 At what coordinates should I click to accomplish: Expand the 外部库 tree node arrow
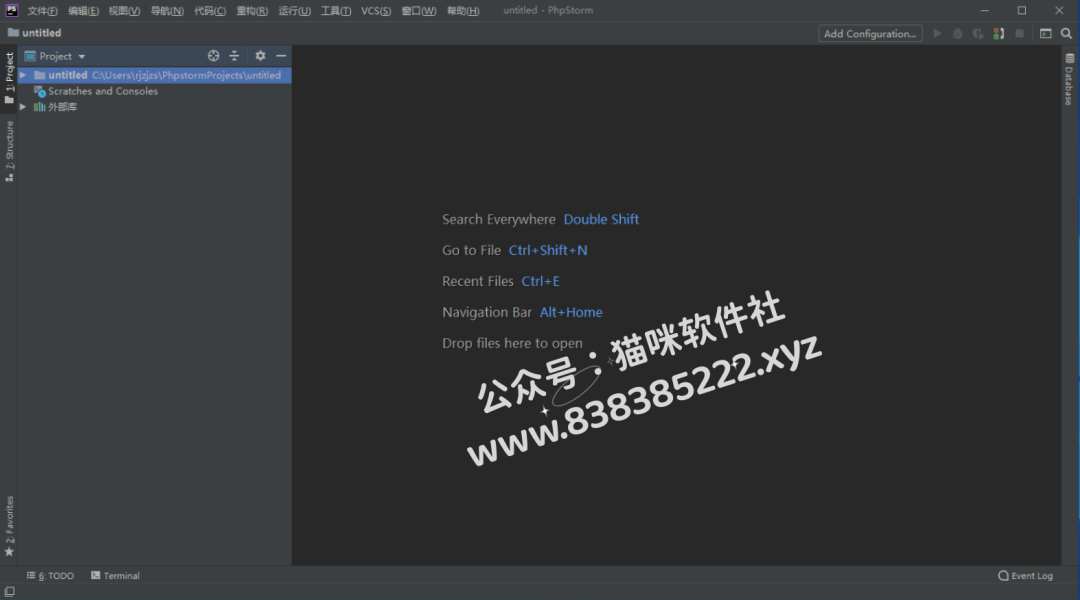tap(23, 107)
